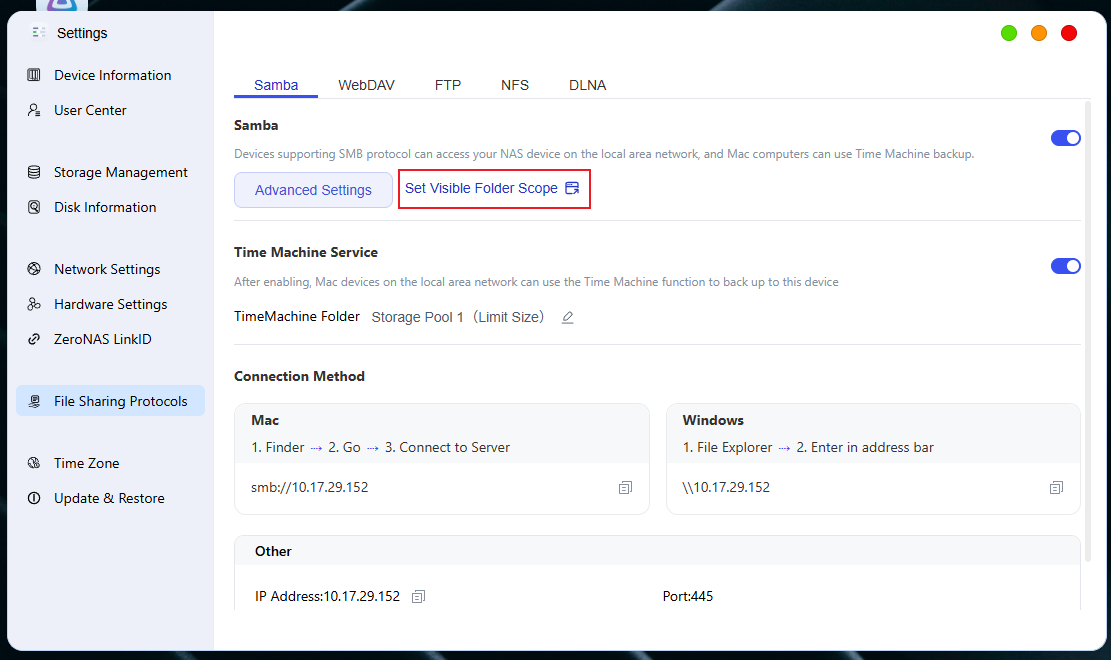Click the "3. Connect to Server" step text

pos(447,447)
